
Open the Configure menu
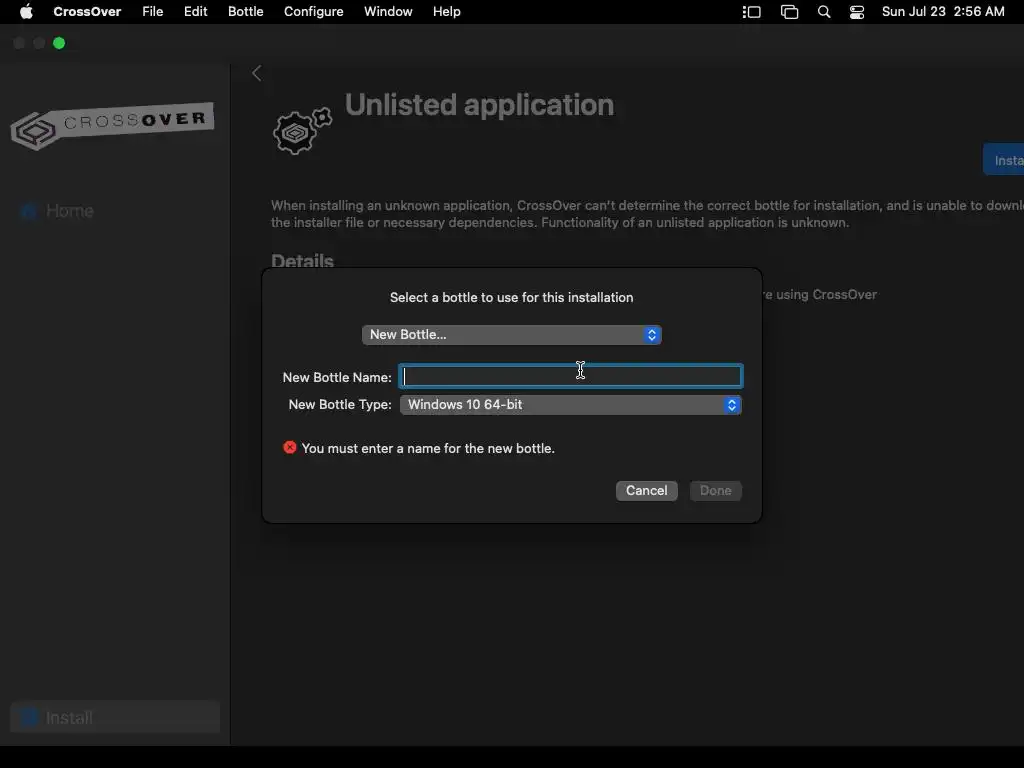tap(313, 12)
